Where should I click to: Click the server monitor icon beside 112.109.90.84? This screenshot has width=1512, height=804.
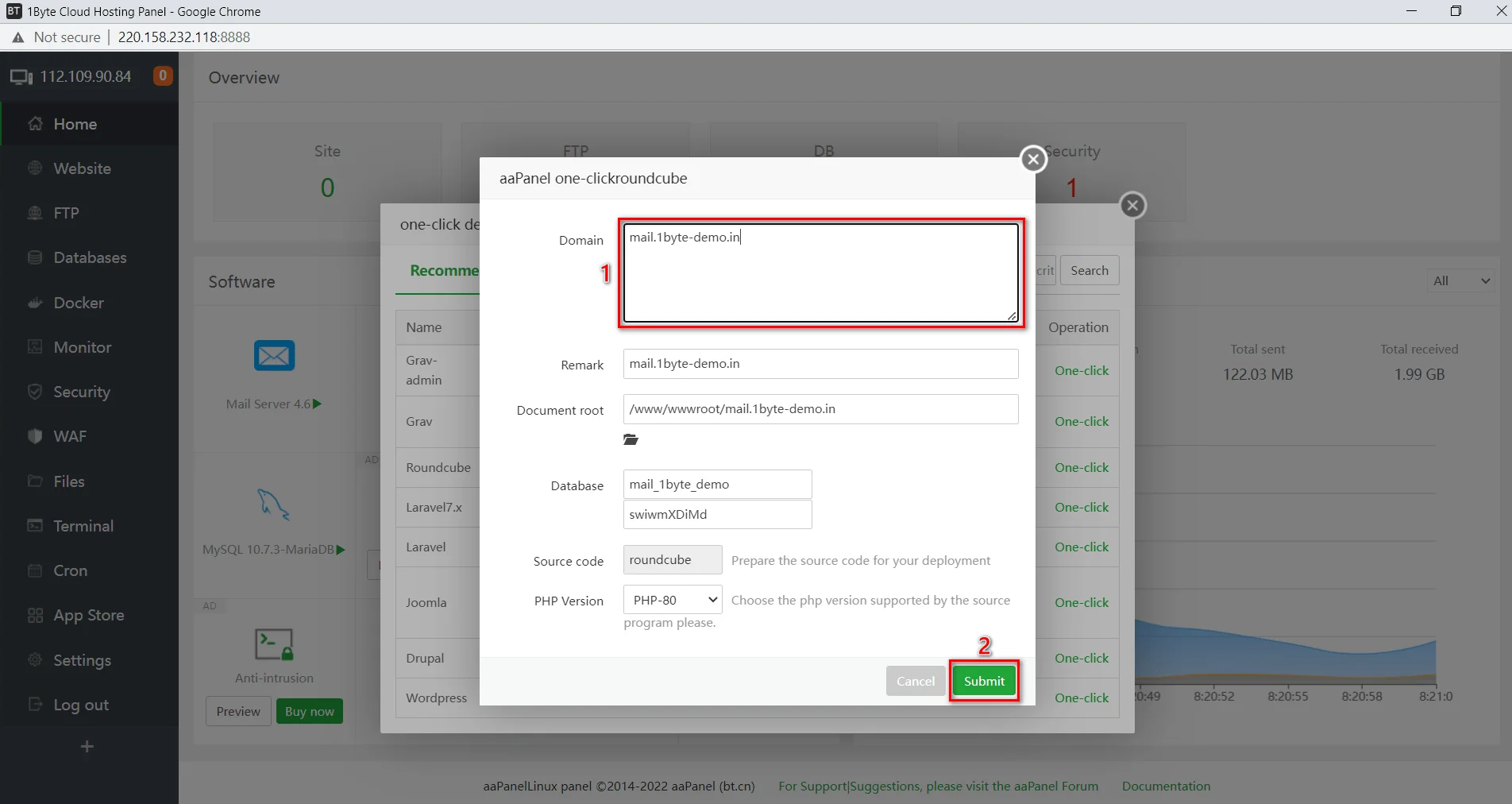coord(21,77)
